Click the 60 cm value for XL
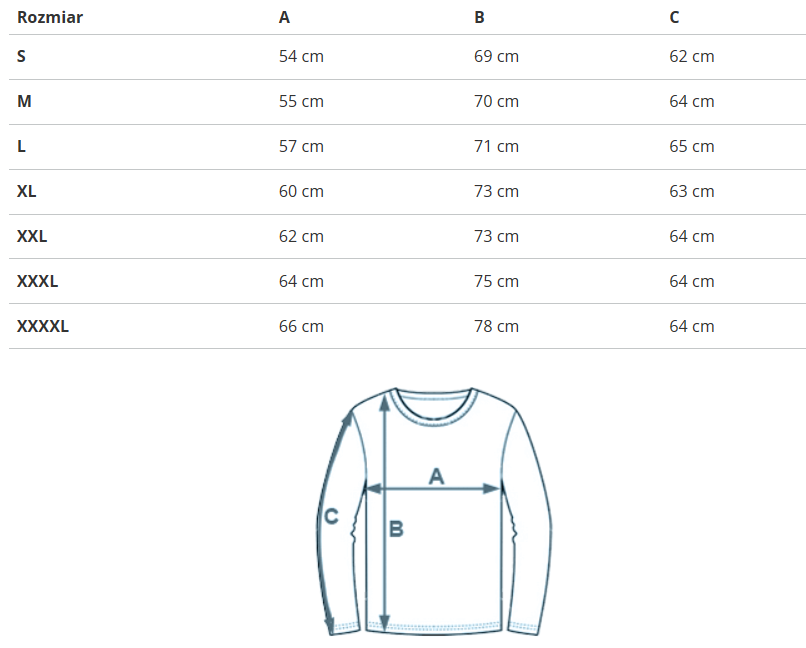 click(301, 191)
